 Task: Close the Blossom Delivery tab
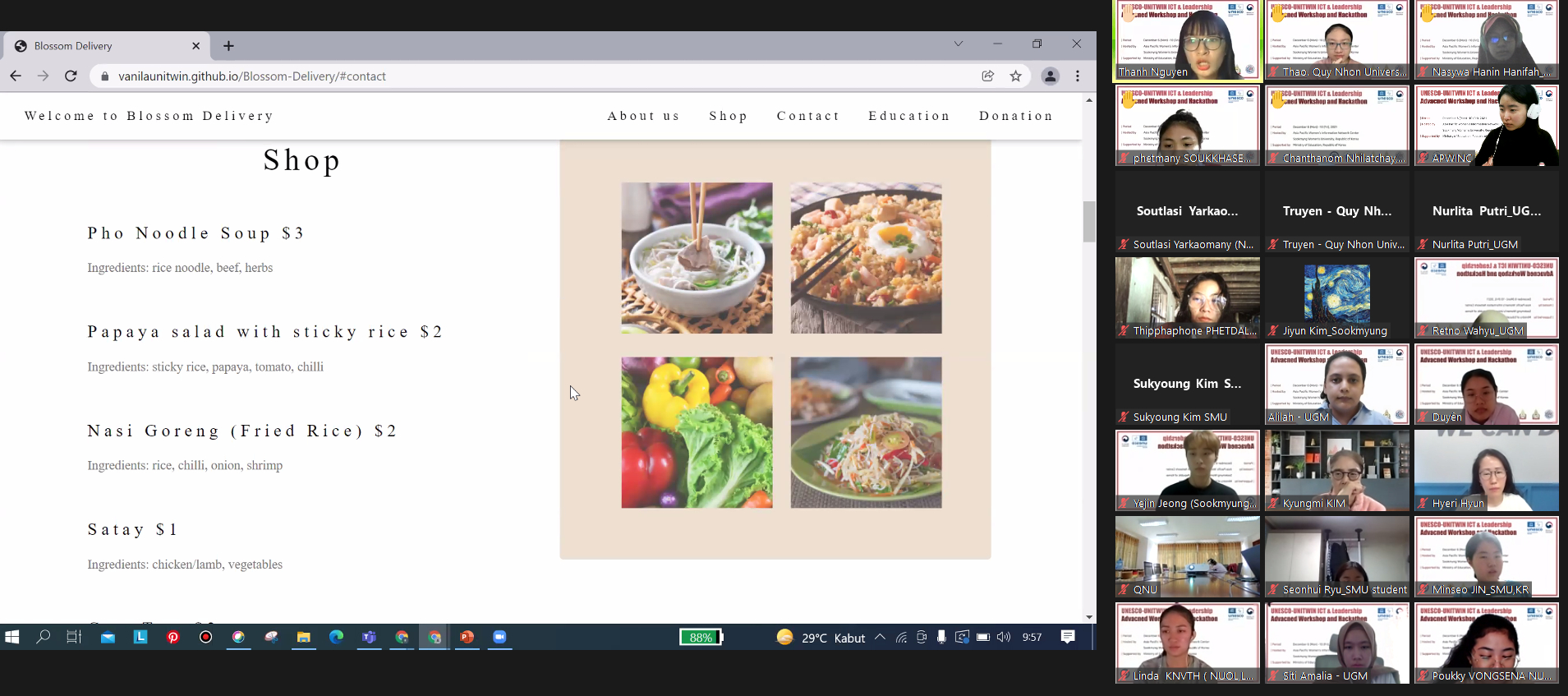pyautogui.click(x=195, y=46)
